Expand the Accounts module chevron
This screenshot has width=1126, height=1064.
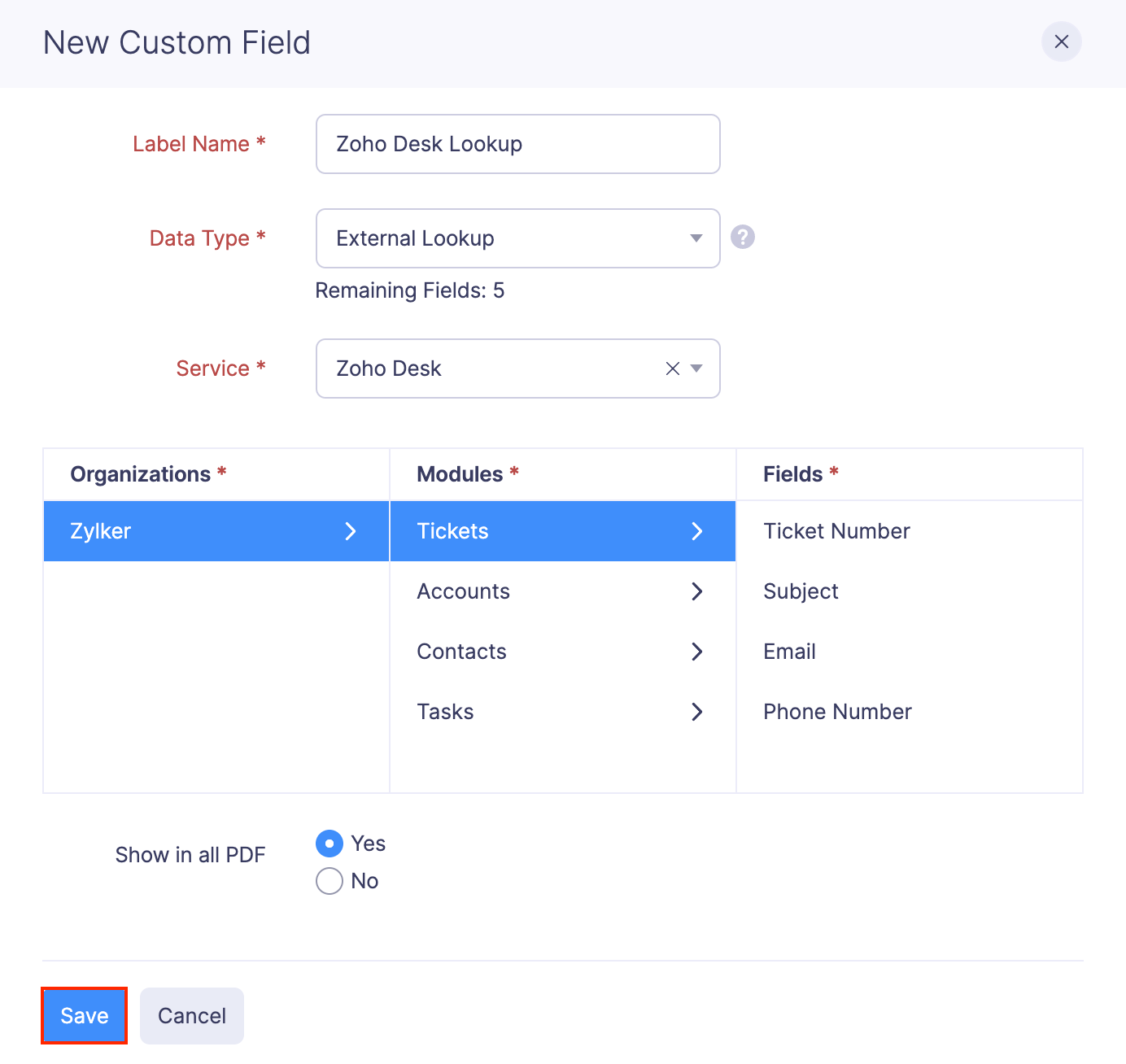[697, 591]
